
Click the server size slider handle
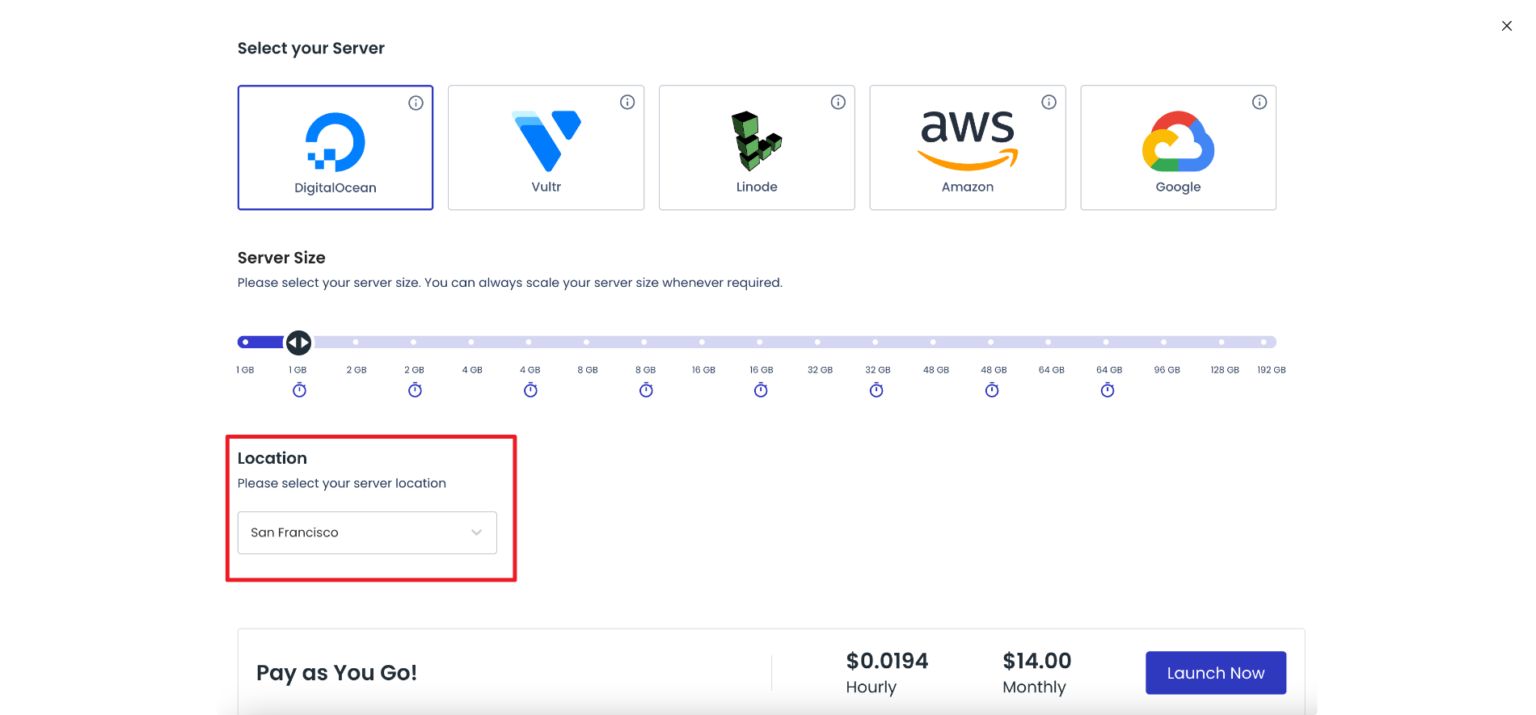pos(298,343)
